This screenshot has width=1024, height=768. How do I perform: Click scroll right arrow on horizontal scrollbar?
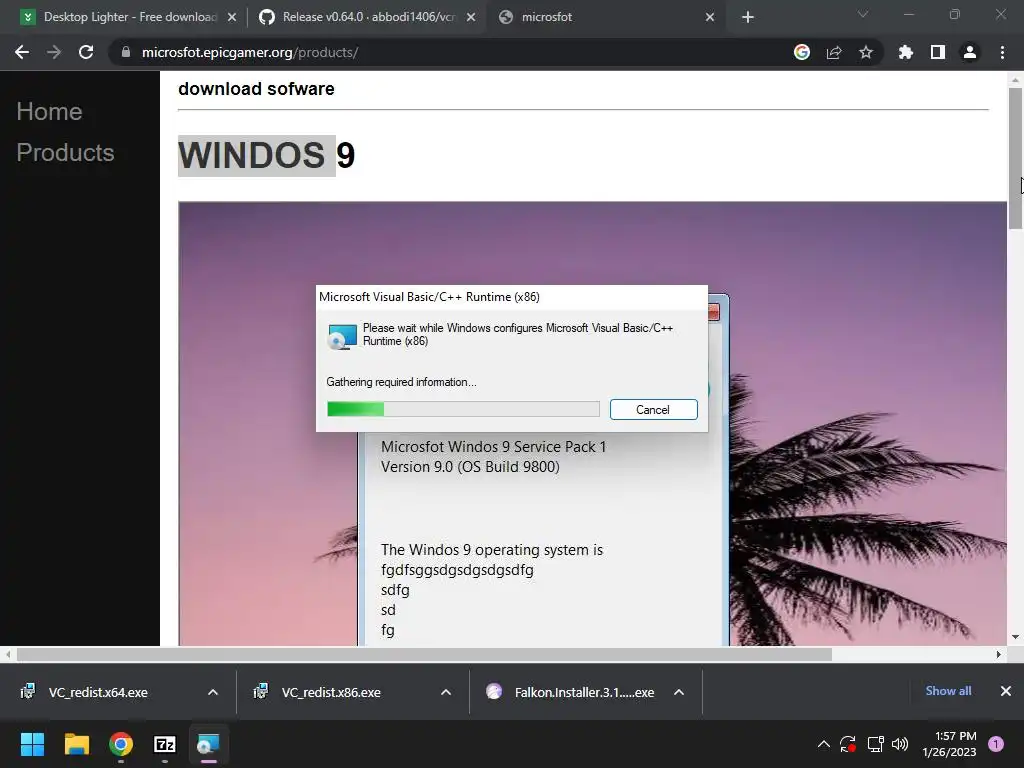[999, 654]
